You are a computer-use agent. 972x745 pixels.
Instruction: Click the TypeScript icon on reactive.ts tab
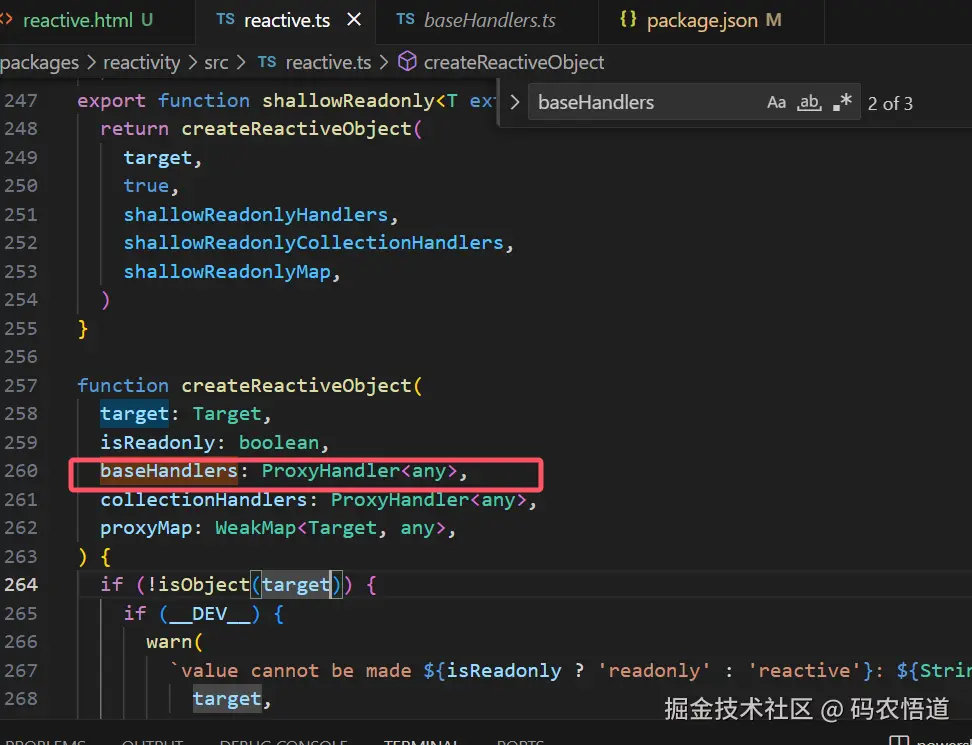pos(225,20)
